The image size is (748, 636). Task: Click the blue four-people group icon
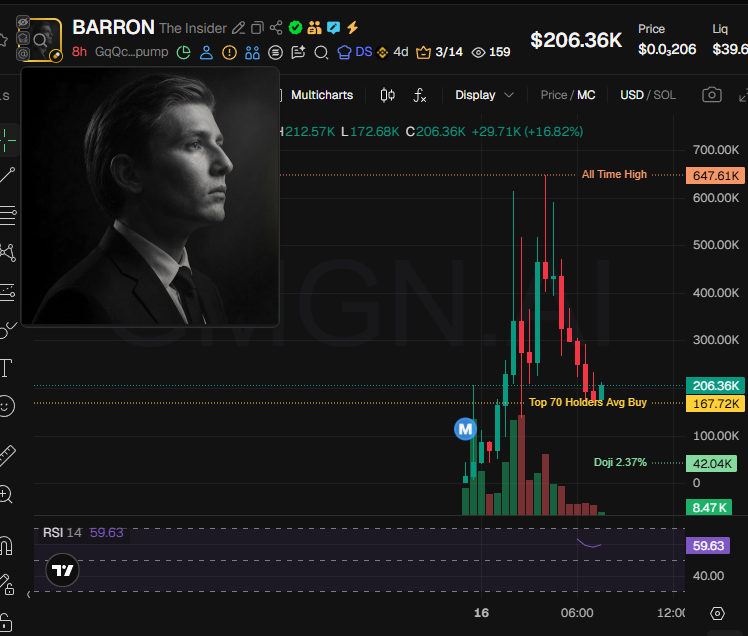pos(252,52)
